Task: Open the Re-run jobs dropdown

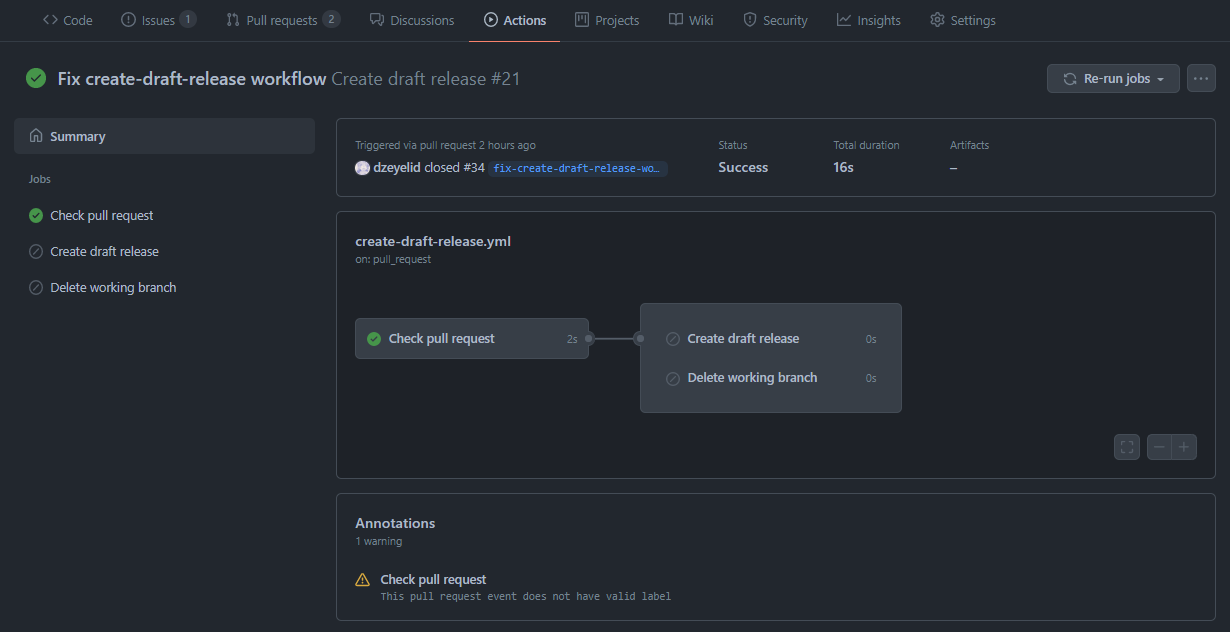Action: (x=1113, y=78)
